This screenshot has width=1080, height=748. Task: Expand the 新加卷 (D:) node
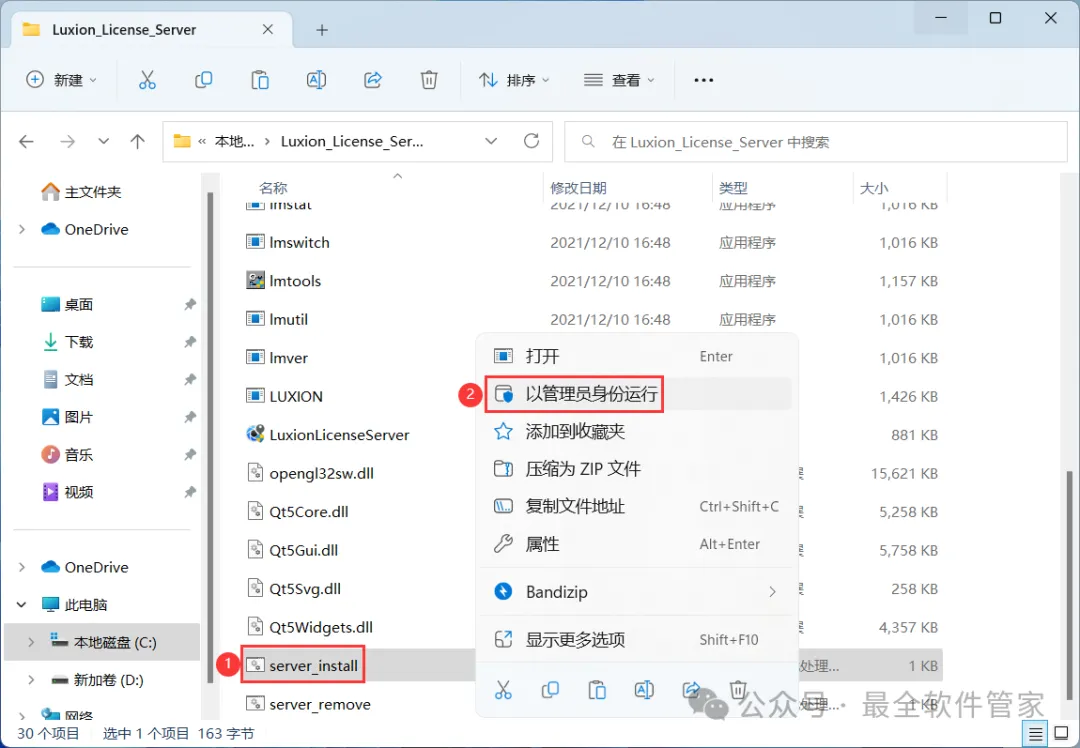click(31, 680)
